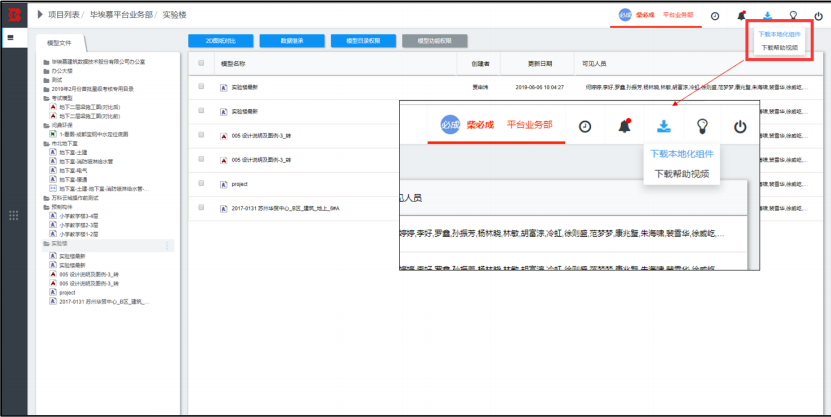This screenshot has height=417, width=831.
Task: Click file icon of 小学教学楼3-4层 tree item
Action: [53, 216]
